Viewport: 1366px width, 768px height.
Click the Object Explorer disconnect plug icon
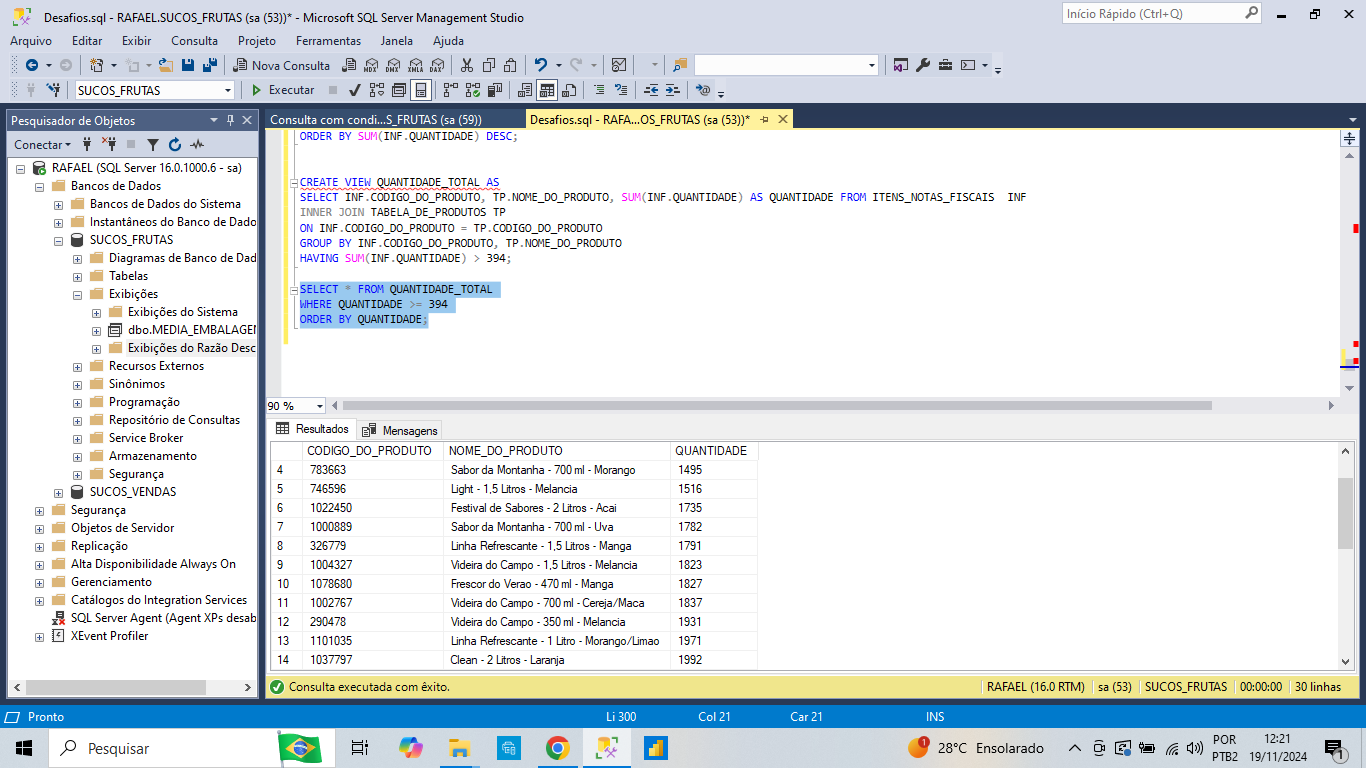coord(108,144)
